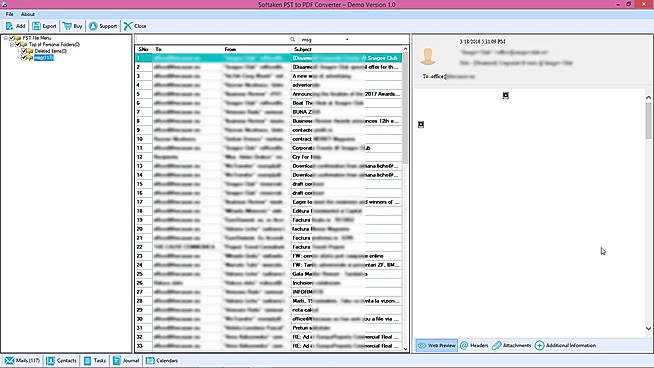Click row number 33 cell in SNo column
Image resolution: width=654 pixels, height=368 pixels.
pyautogui.click(x=144, y=346)
